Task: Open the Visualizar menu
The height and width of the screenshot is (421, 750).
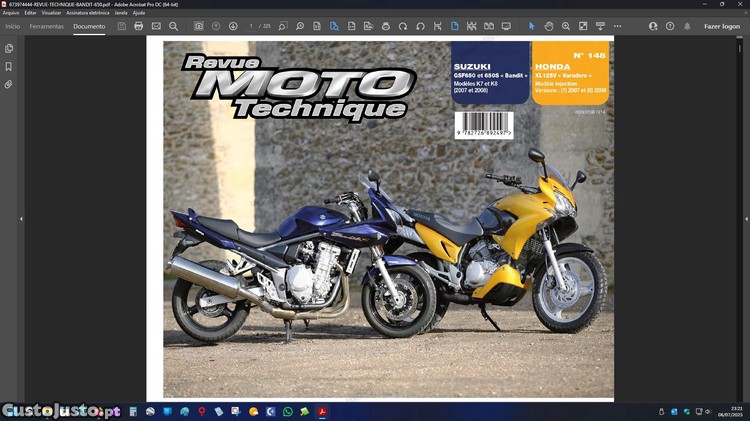Action: [x=51, y=13]
